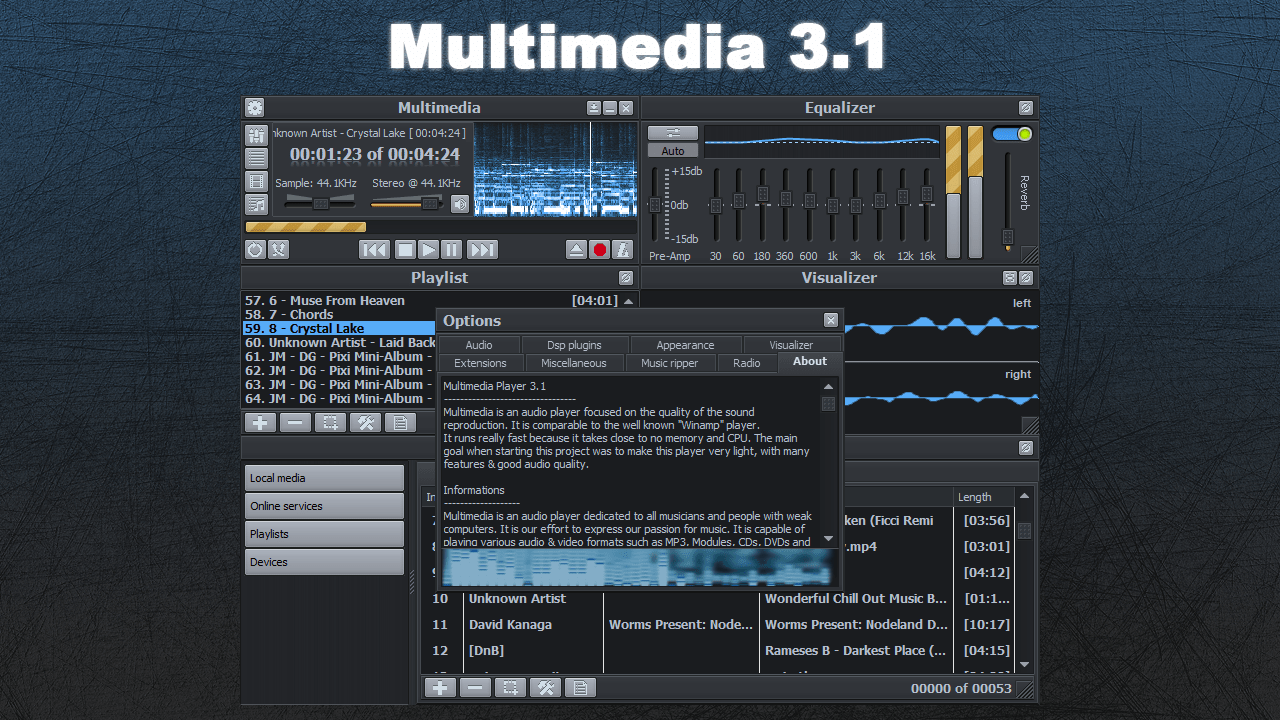Skip to the next track
Viewport: 1280px width, 720px height.
click(482, 250)
